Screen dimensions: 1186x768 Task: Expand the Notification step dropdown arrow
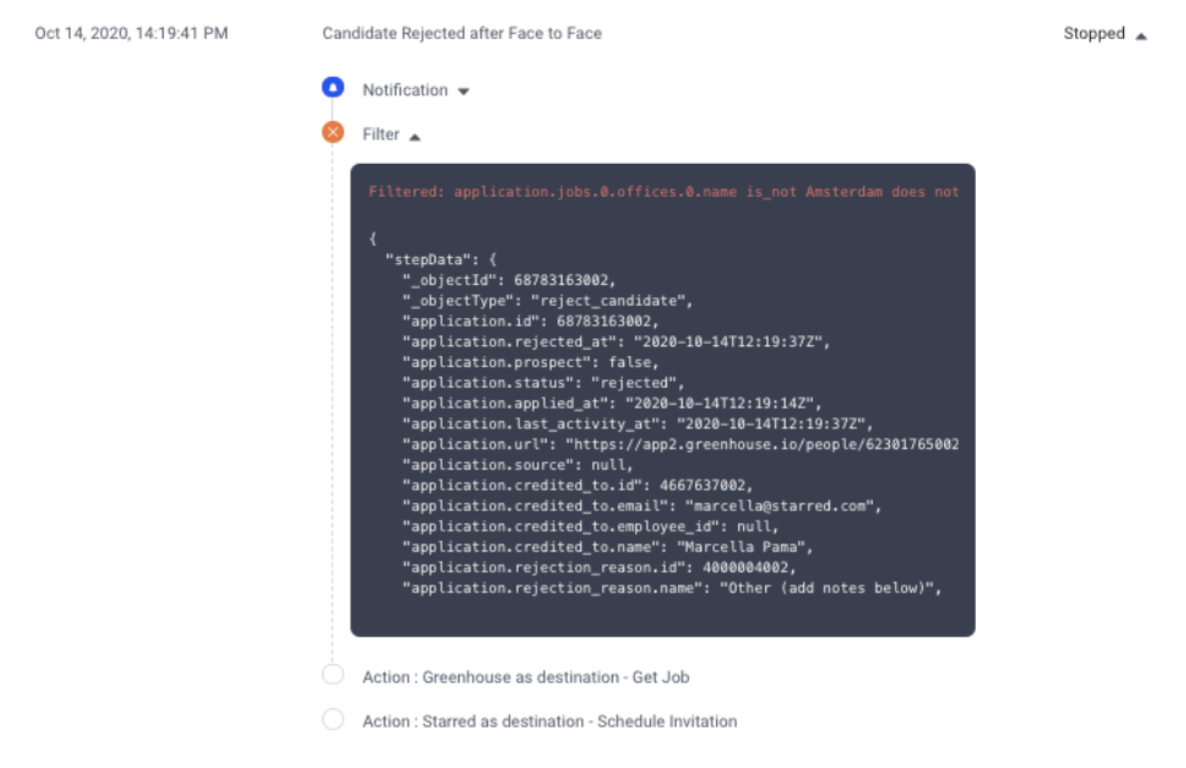coord(464,92)
